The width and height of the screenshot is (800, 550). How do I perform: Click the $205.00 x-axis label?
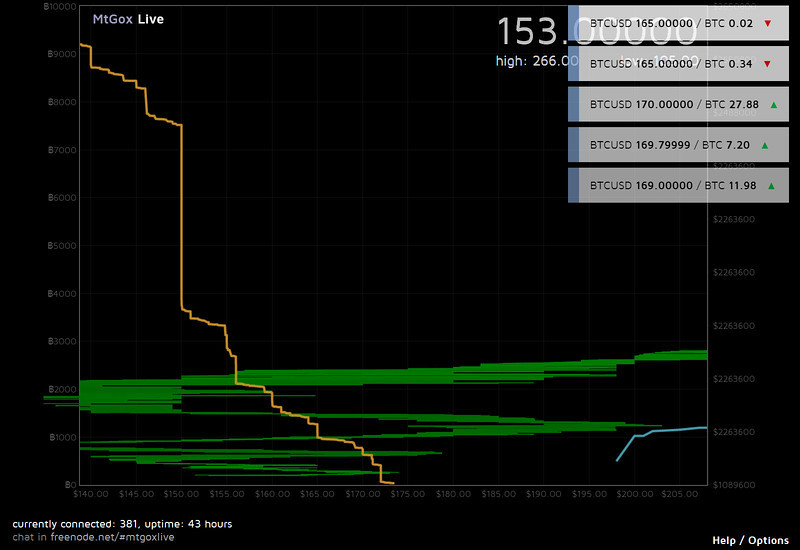680,494
